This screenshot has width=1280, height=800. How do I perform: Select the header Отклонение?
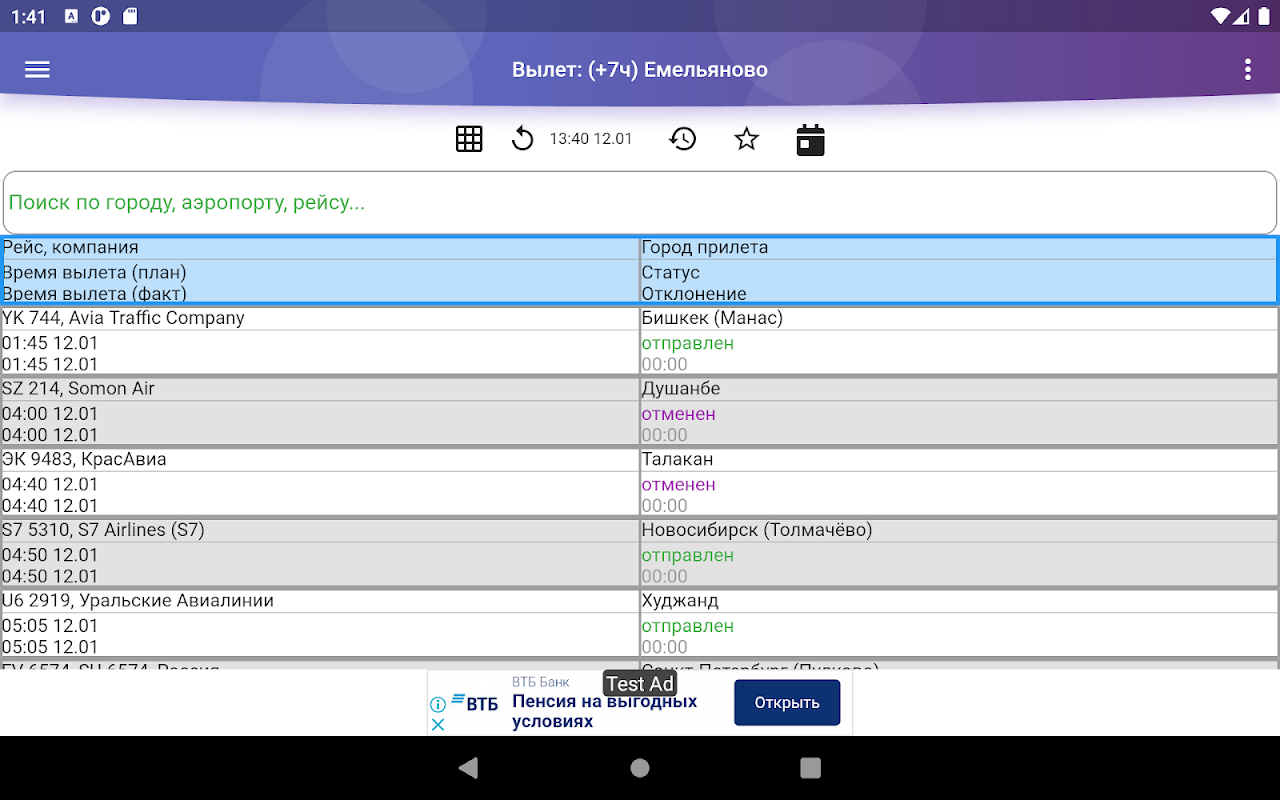694,294
